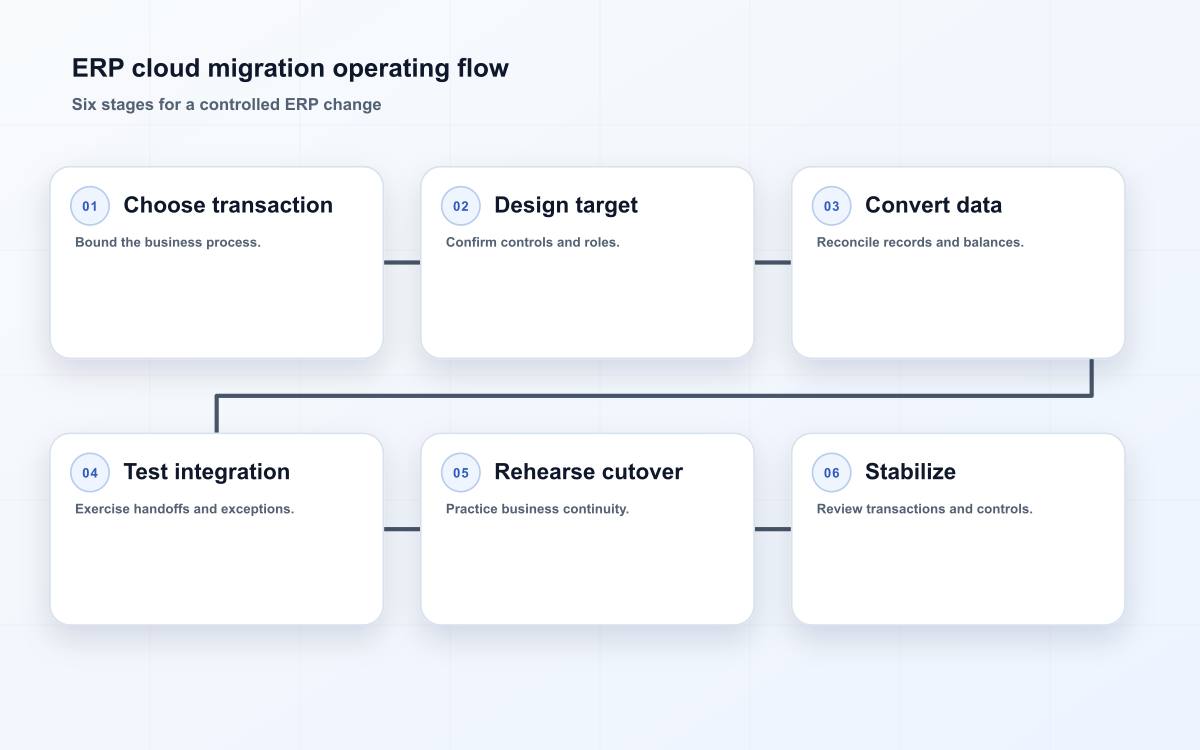Select the 'Design target' heading
Image resolution: width=1200 pixels, height=750 pixels.
pos(566,205)
